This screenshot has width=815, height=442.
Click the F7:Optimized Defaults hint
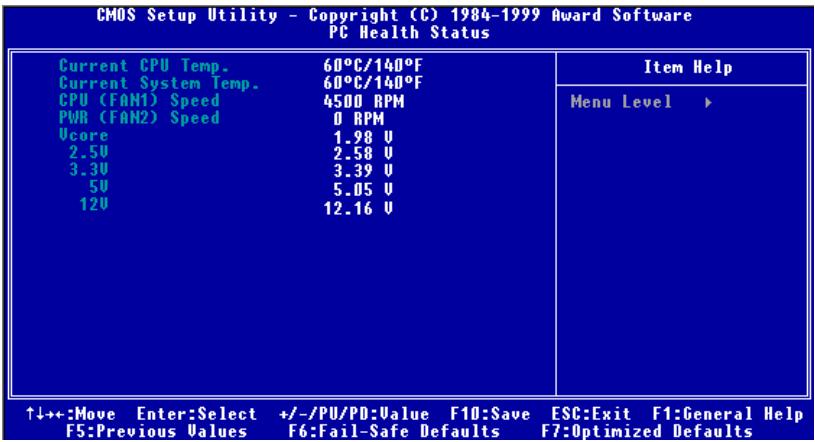point(647,431)
